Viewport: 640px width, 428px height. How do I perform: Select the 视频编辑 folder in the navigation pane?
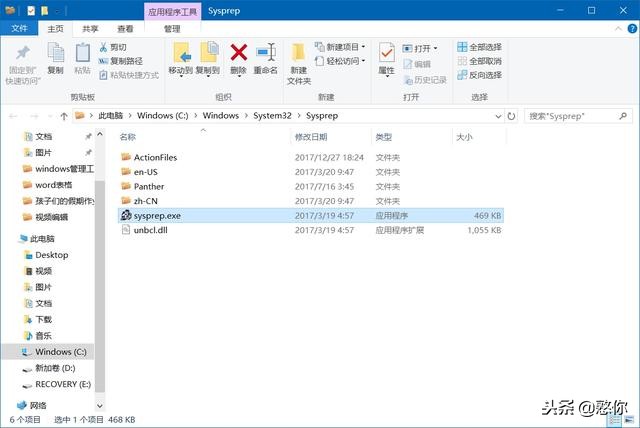click(x=51, y=217)
